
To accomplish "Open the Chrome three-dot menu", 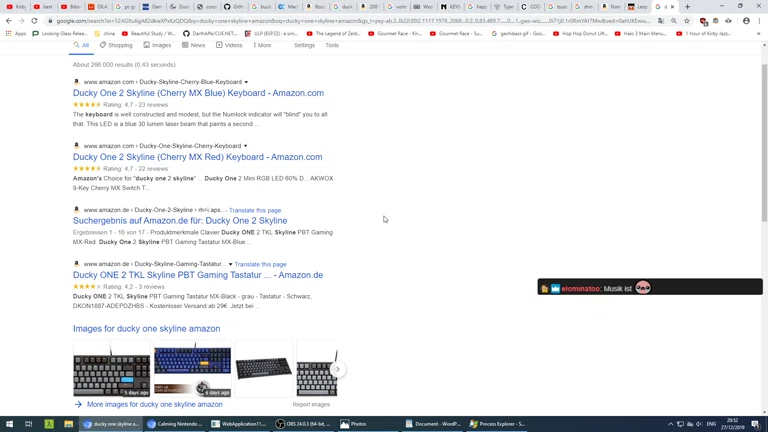I will point(760,21).
